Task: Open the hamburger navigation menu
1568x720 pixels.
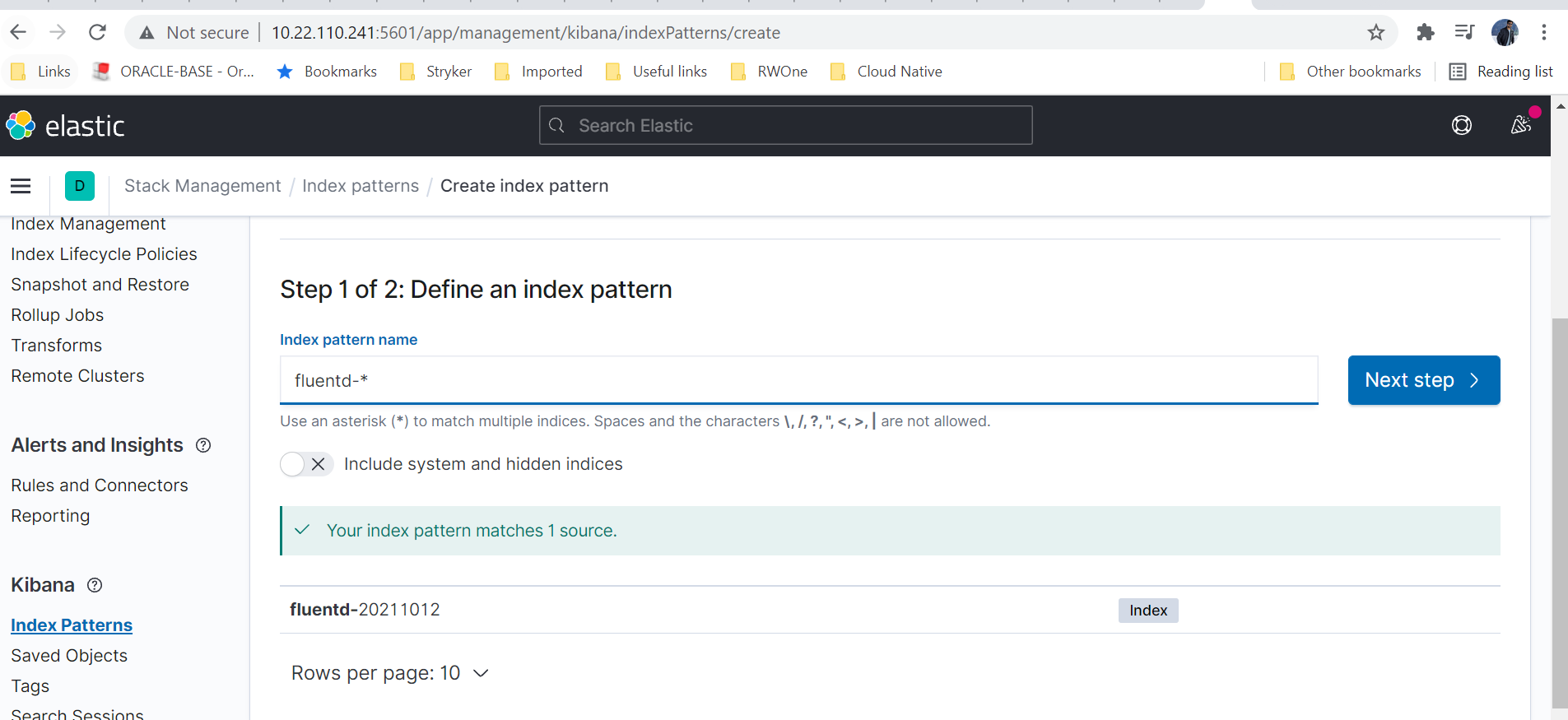Action: [21, 186]
